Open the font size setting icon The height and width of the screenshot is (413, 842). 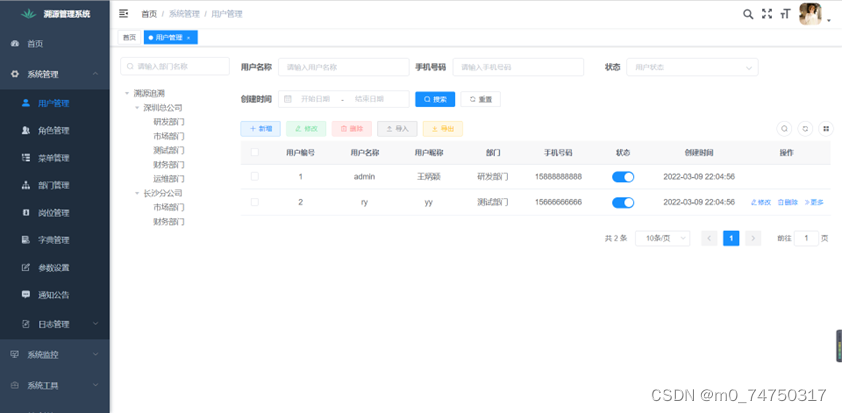tap(785, 15)
